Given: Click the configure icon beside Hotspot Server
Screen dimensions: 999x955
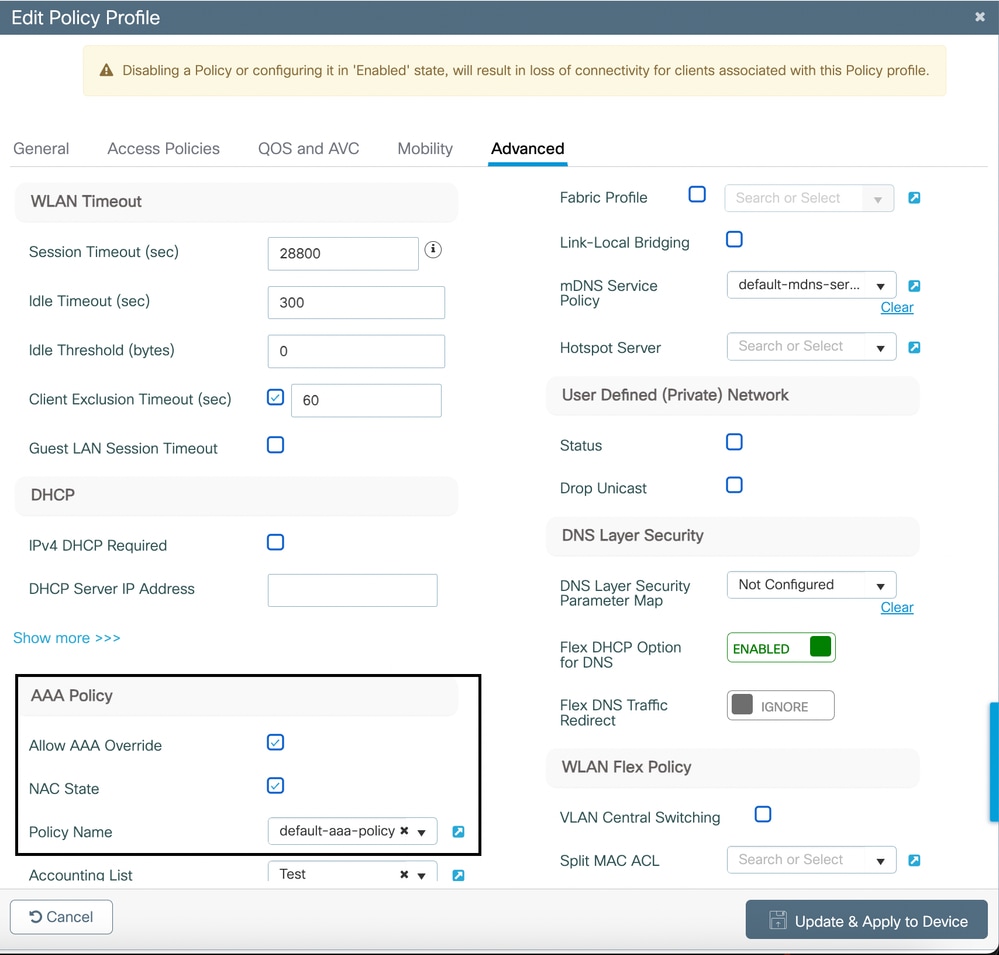Looking at the screenshot, I should [914, 347].
